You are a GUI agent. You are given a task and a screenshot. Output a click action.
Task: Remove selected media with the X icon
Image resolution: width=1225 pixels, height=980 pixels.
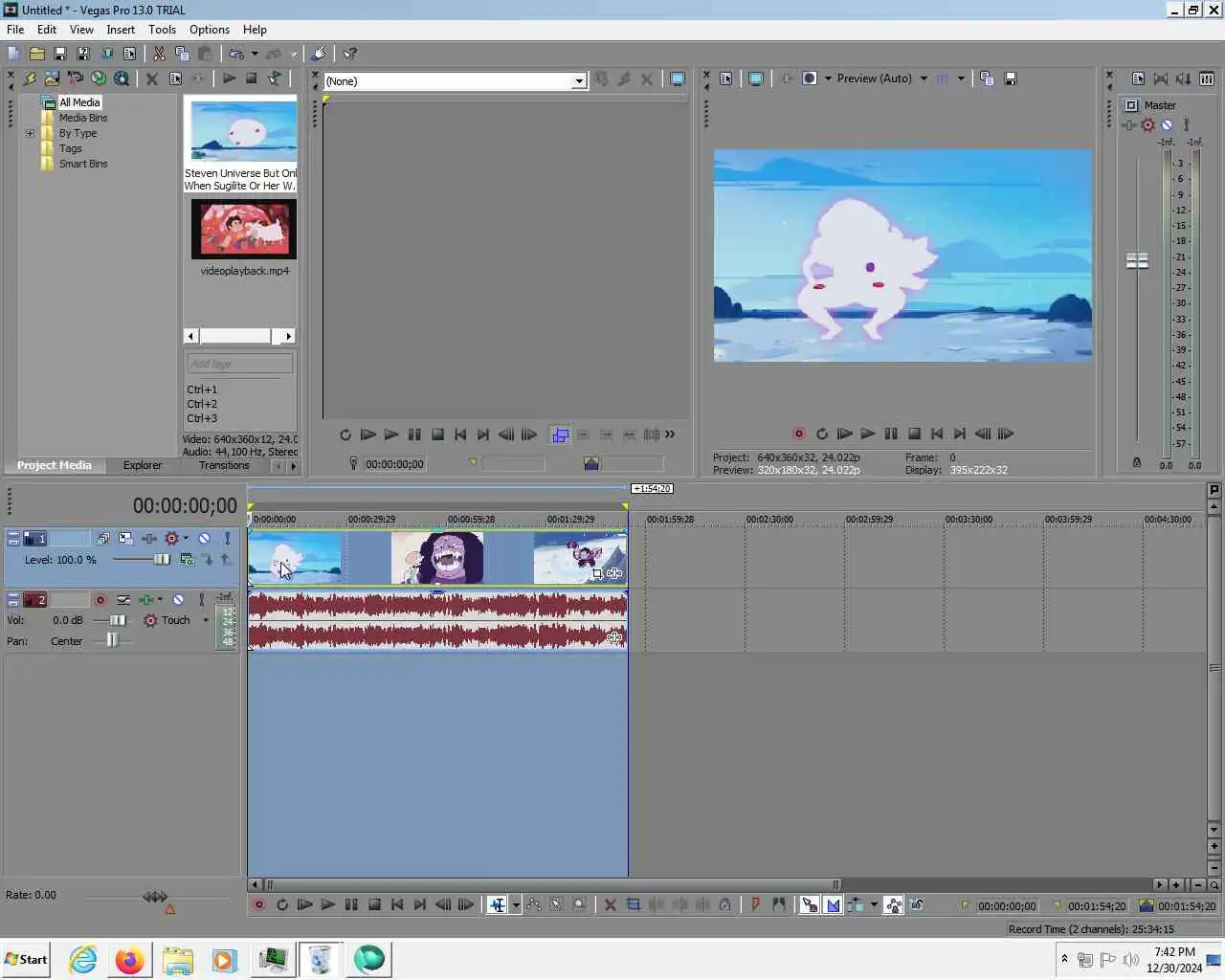coord(151,78)
